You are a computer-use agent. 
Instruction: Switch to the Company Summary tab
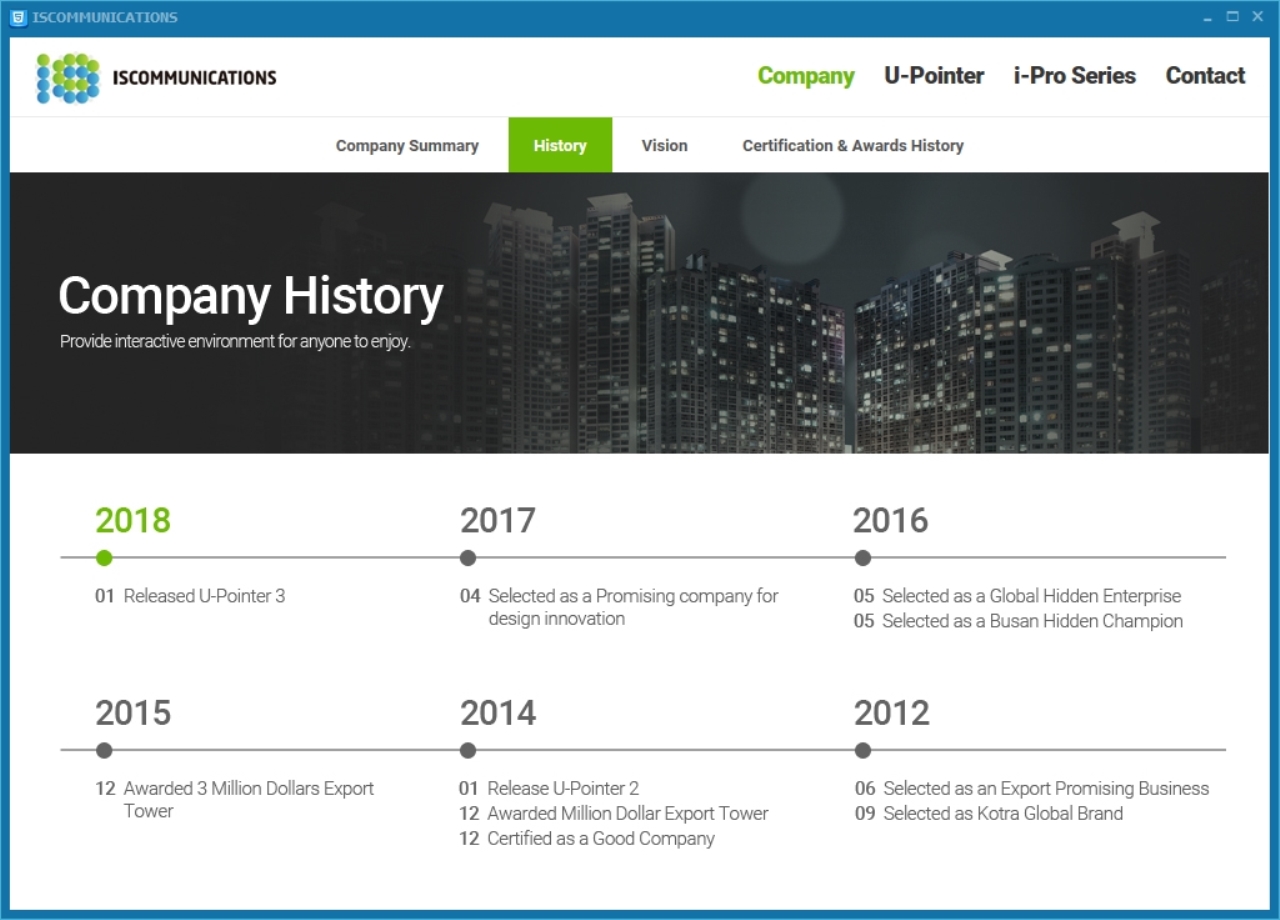[407, 145]
